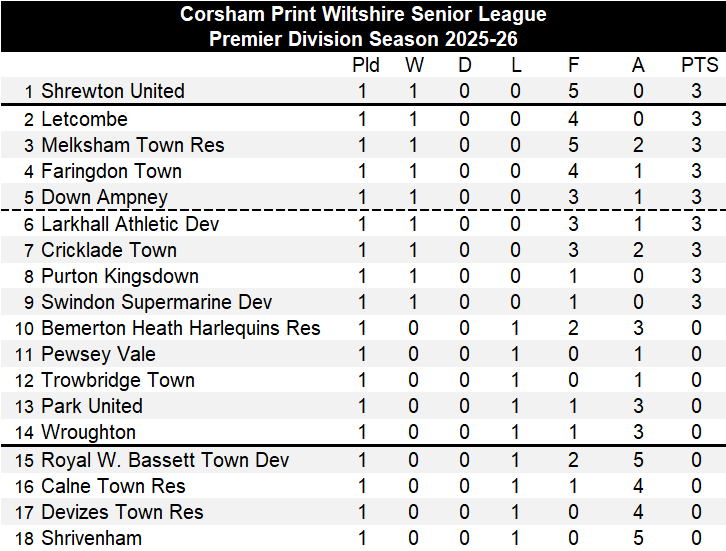Click the Pld column header

(366, 65)
